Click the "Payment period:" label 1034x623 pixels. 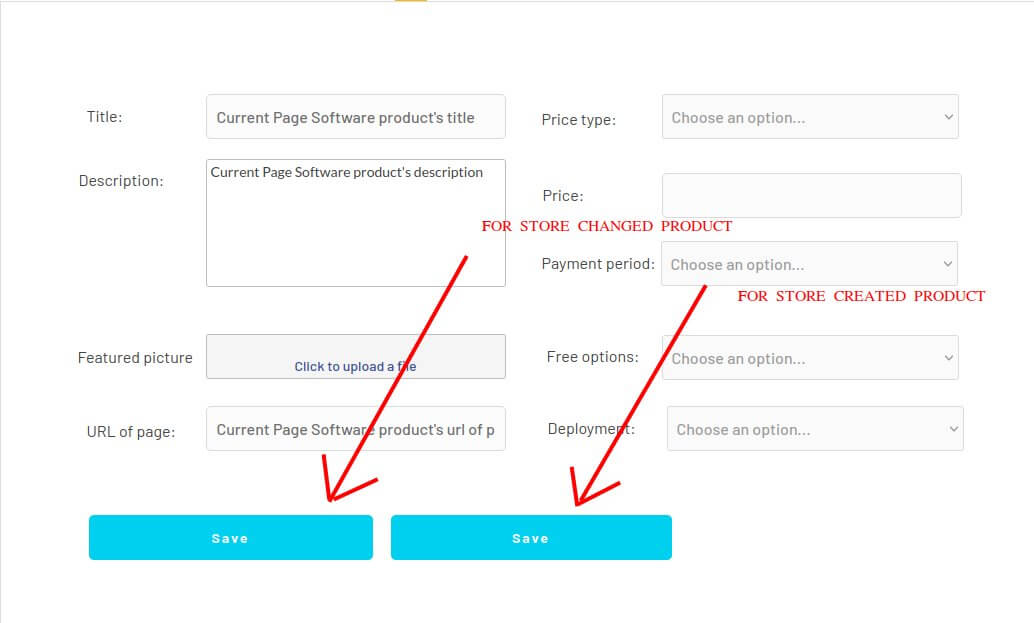pos(598,264)
